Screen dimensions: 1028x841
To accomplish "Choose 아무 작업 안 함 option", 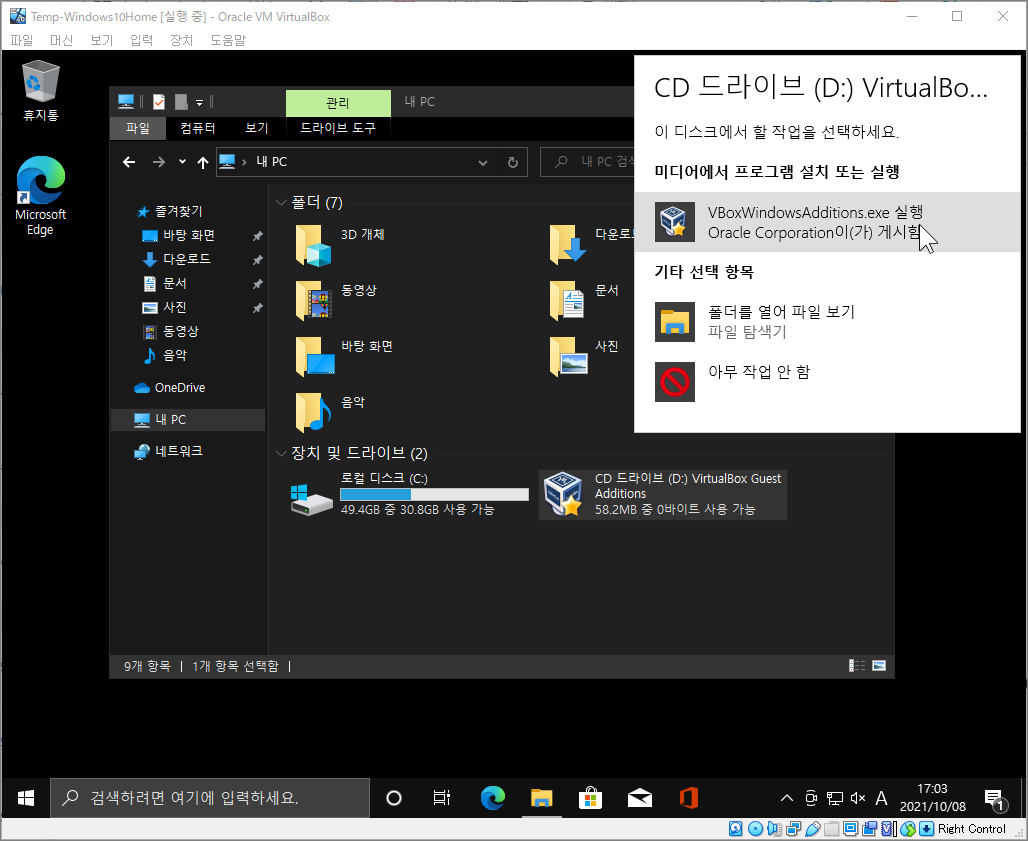I will coord(827,381).
